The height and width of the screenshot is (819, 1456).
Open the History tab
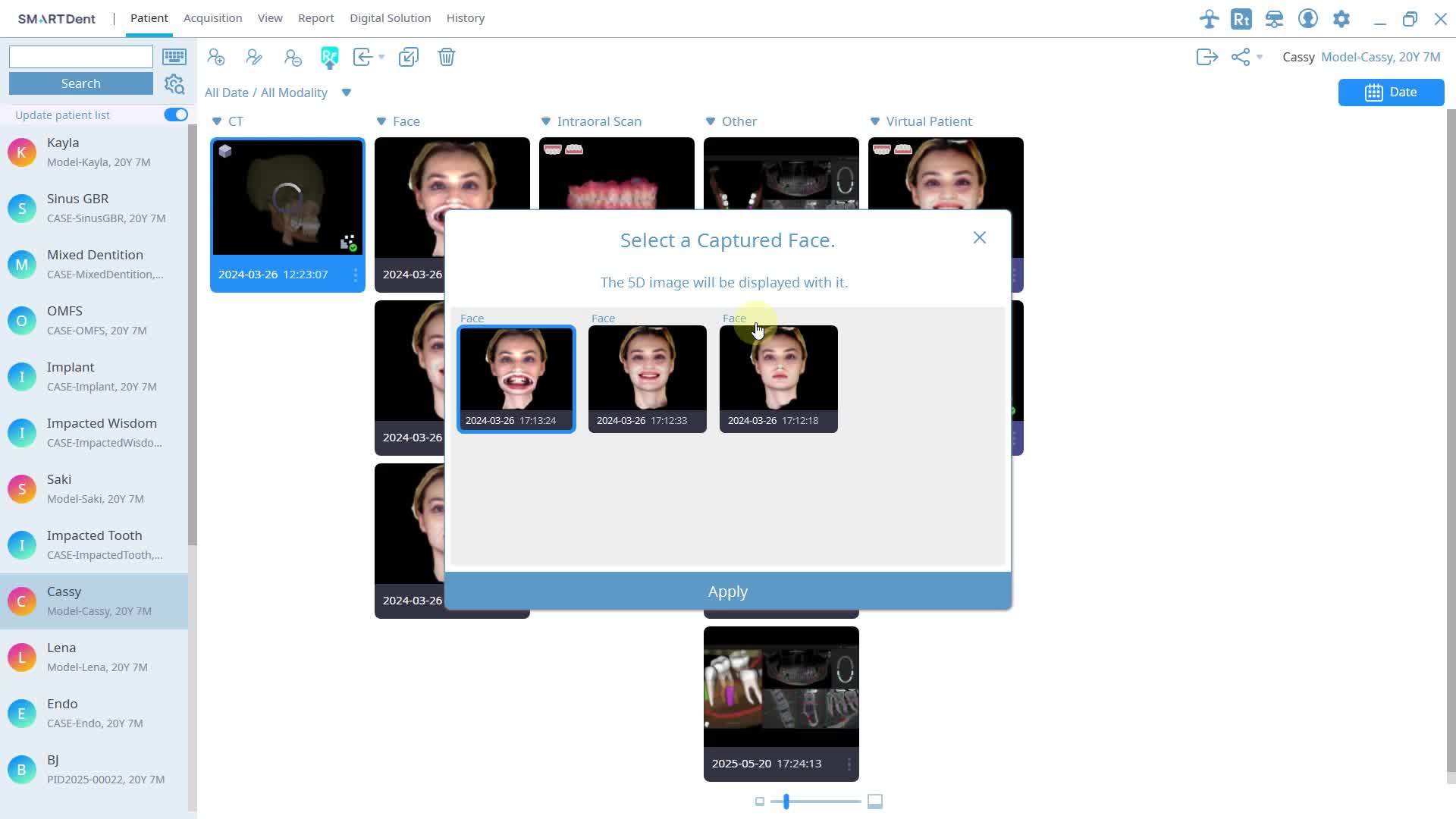coord(466,18)
